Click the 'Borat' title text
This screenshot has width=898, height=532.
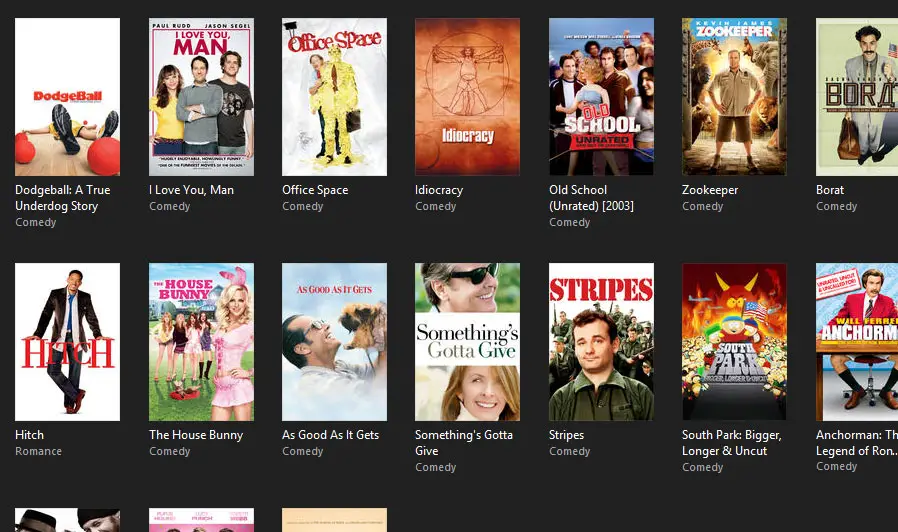pos(830,190)
